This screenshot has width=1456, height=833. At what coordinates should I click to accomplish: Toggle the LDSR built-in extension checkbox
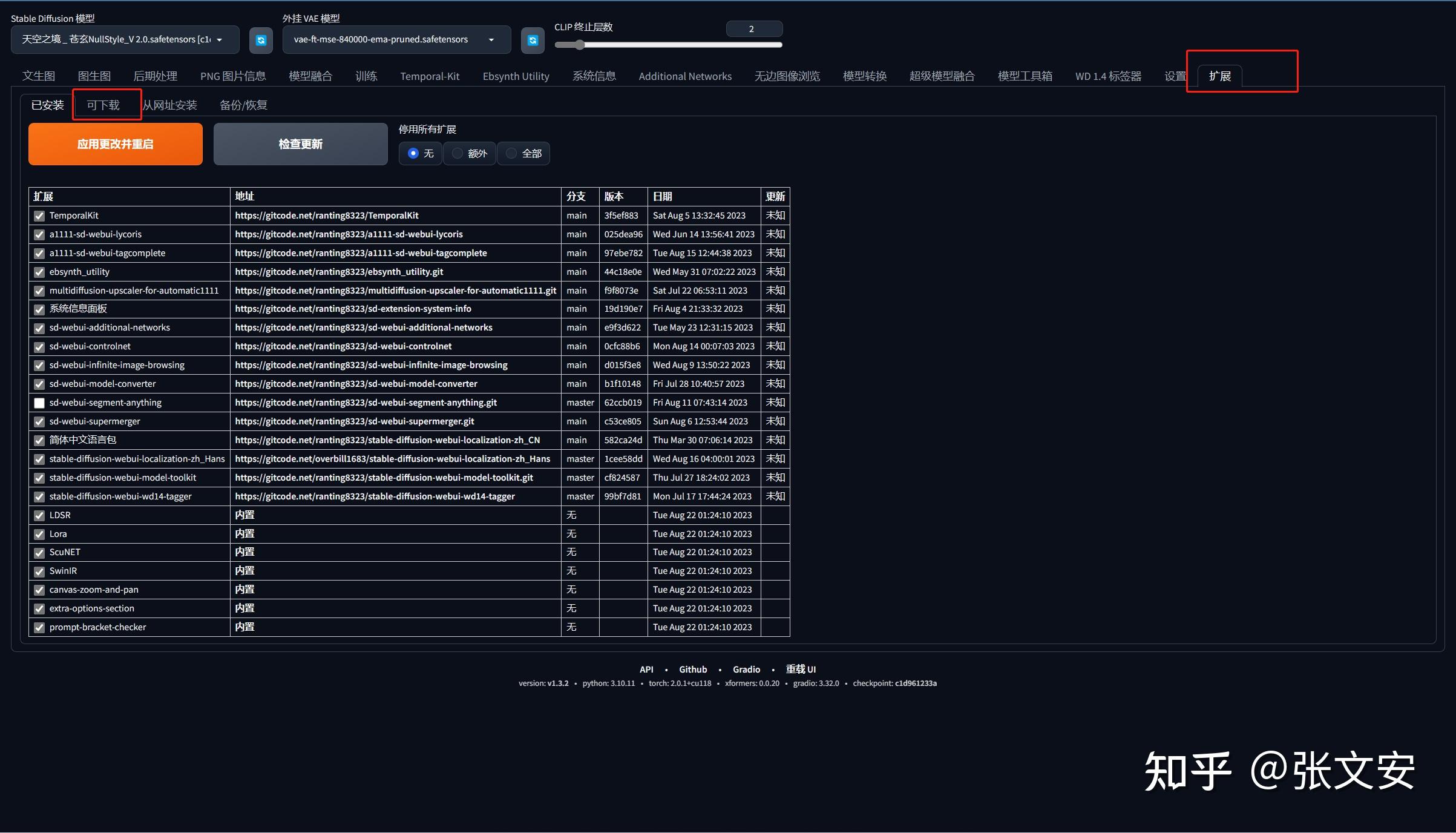click(x=39, y=515)
